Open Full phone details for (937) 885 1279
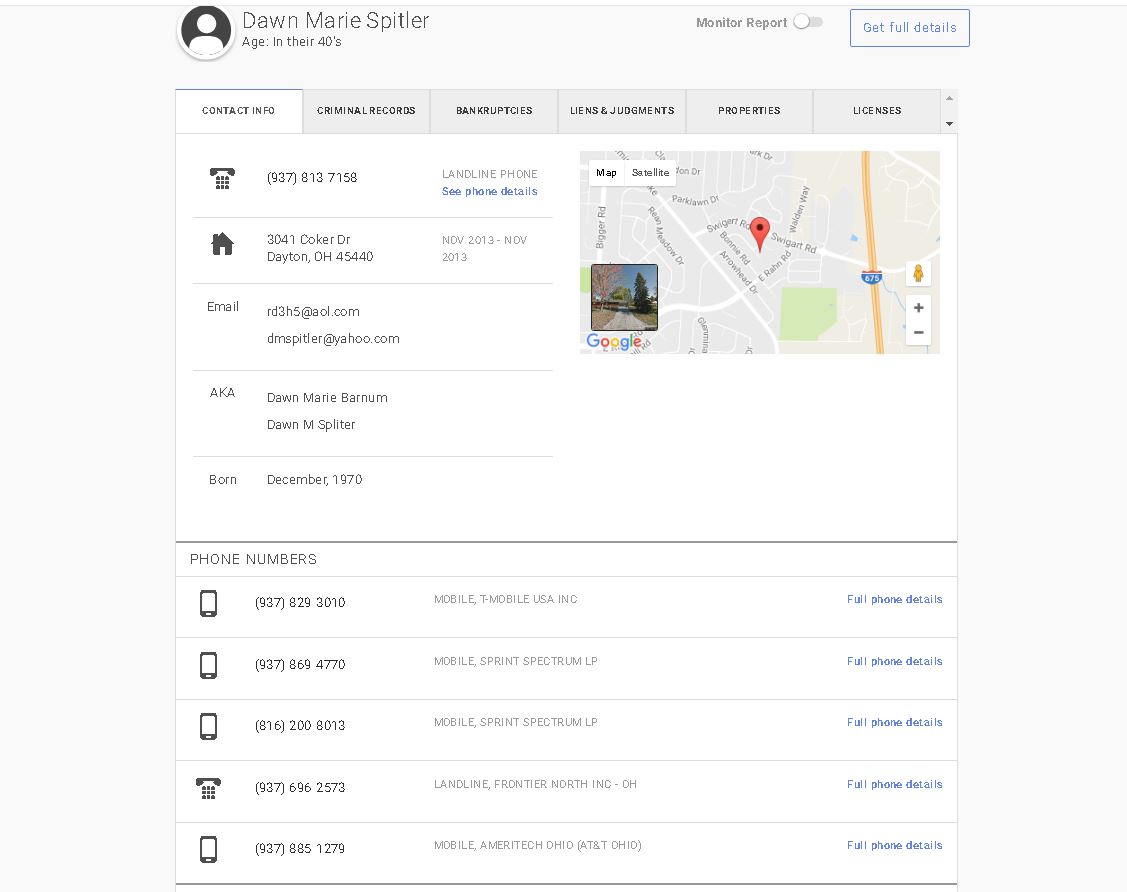Image resolution: width=1127 pixels, height=892 pixels. (x=894, y=845)
